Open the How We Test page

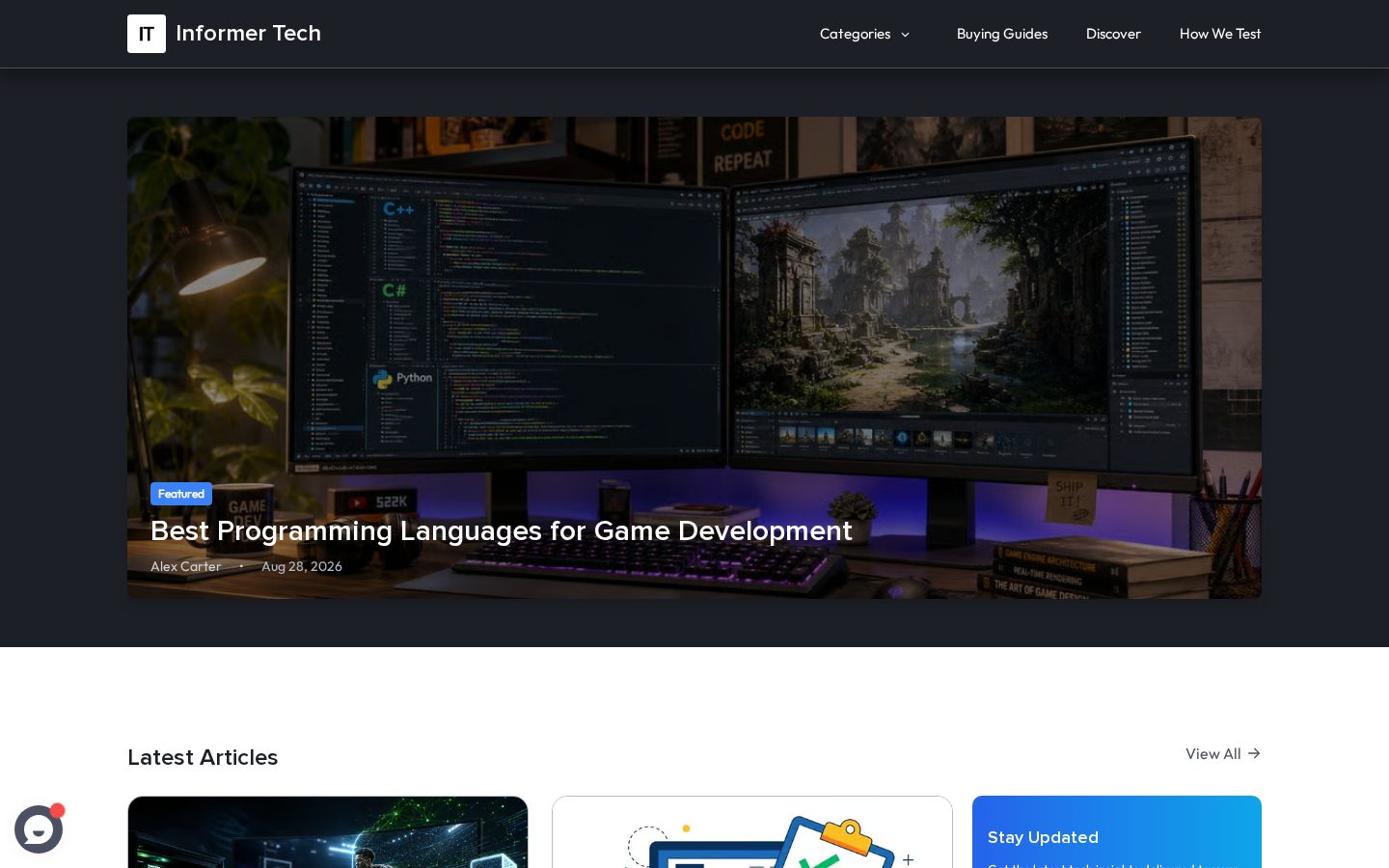[x=1220, y=34]
